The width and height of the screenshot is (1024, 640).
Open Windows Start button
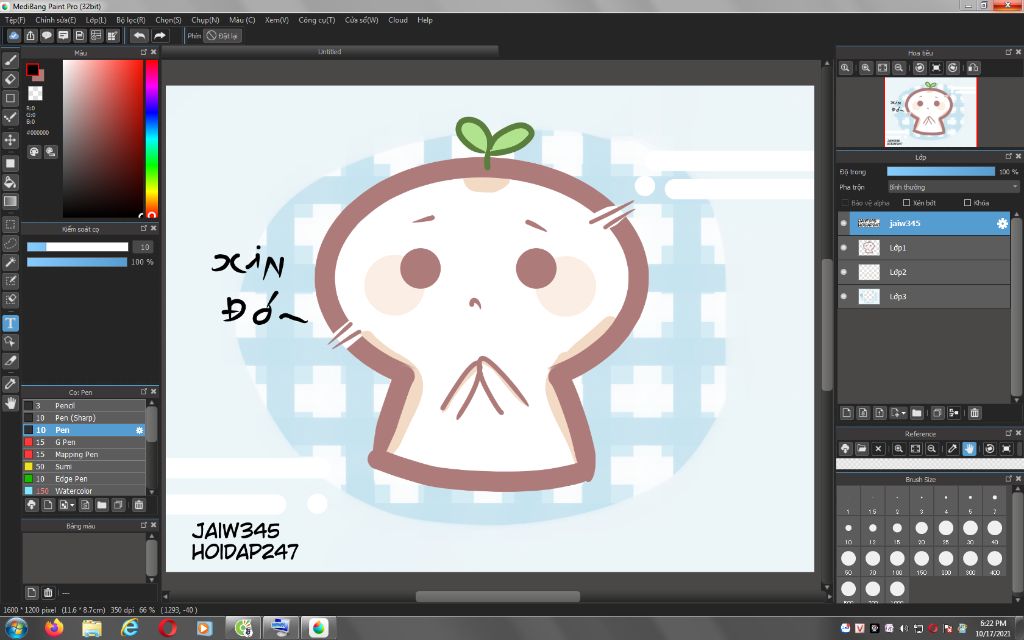[x=15, y=628]
